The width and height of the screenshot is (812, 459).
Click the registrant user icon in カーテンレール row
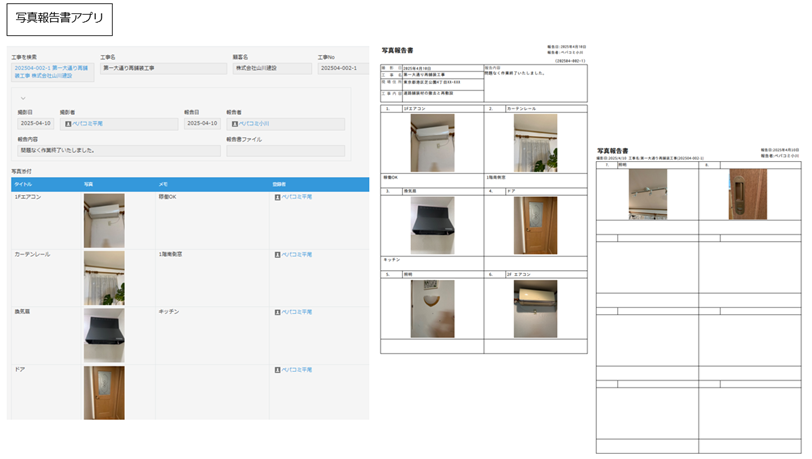(277, 255)
